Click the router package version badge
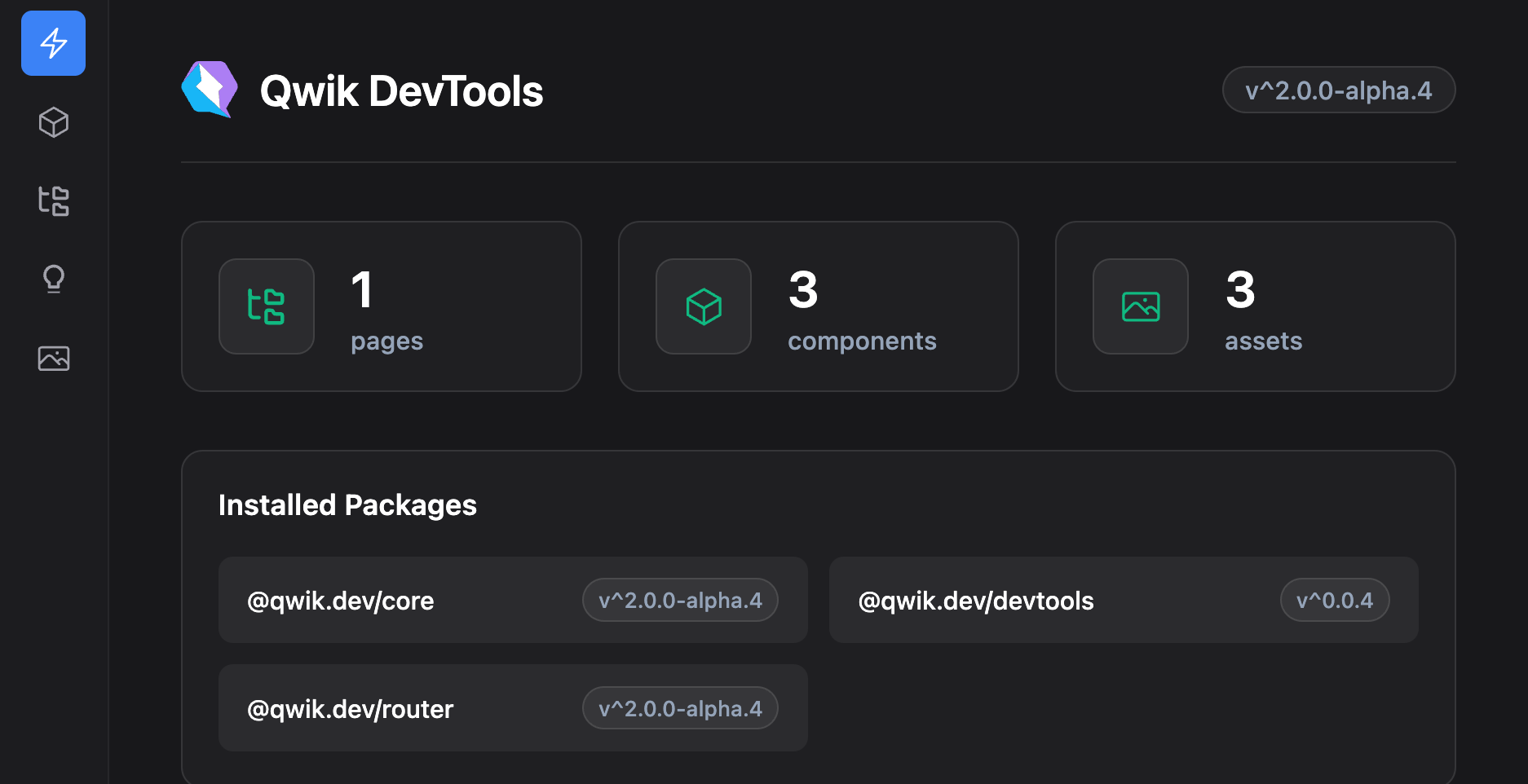 point(680,708)
